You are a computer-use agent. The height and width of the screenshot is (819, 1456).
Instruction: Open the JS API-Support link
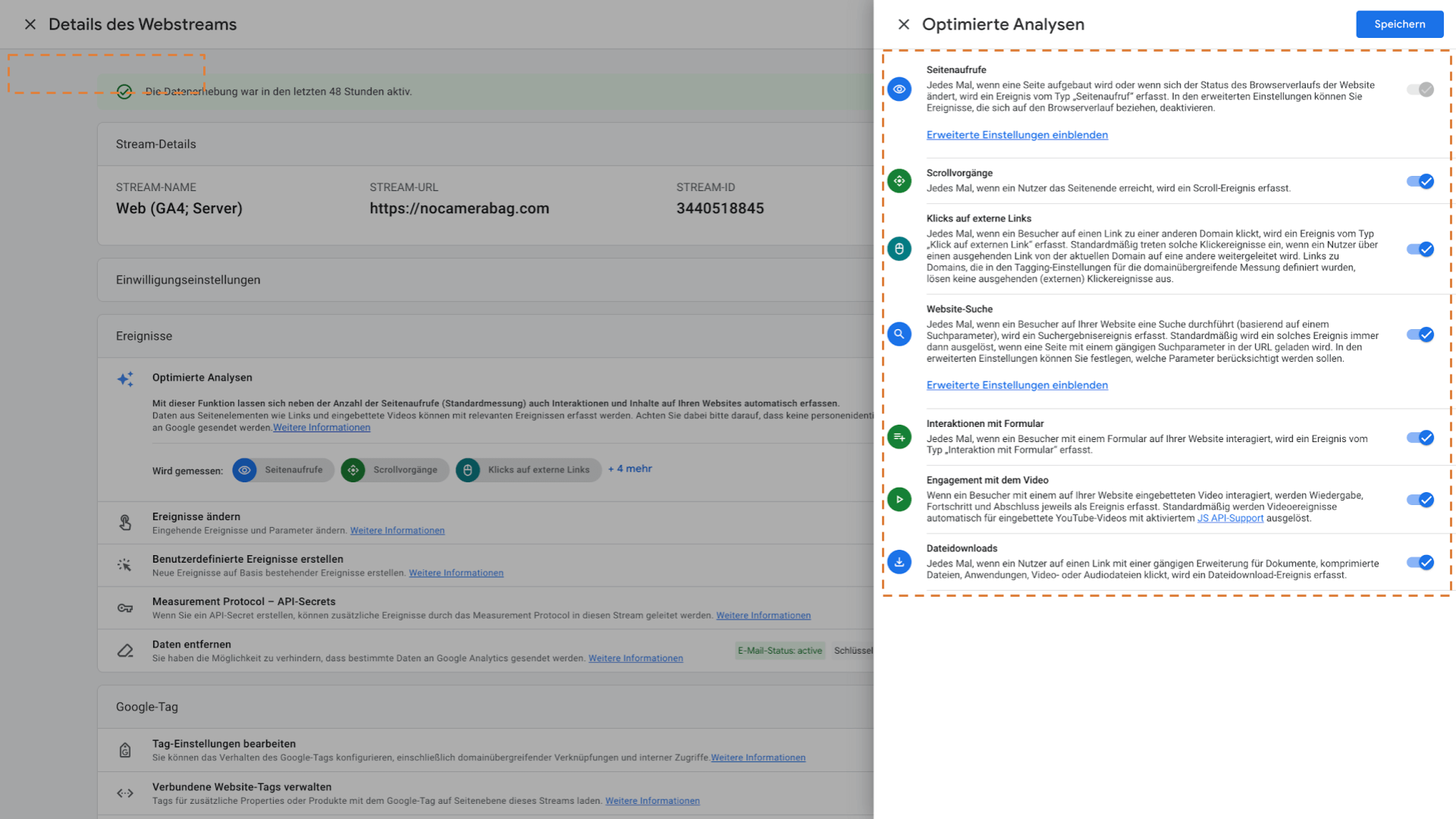(x=1229, y=519)
